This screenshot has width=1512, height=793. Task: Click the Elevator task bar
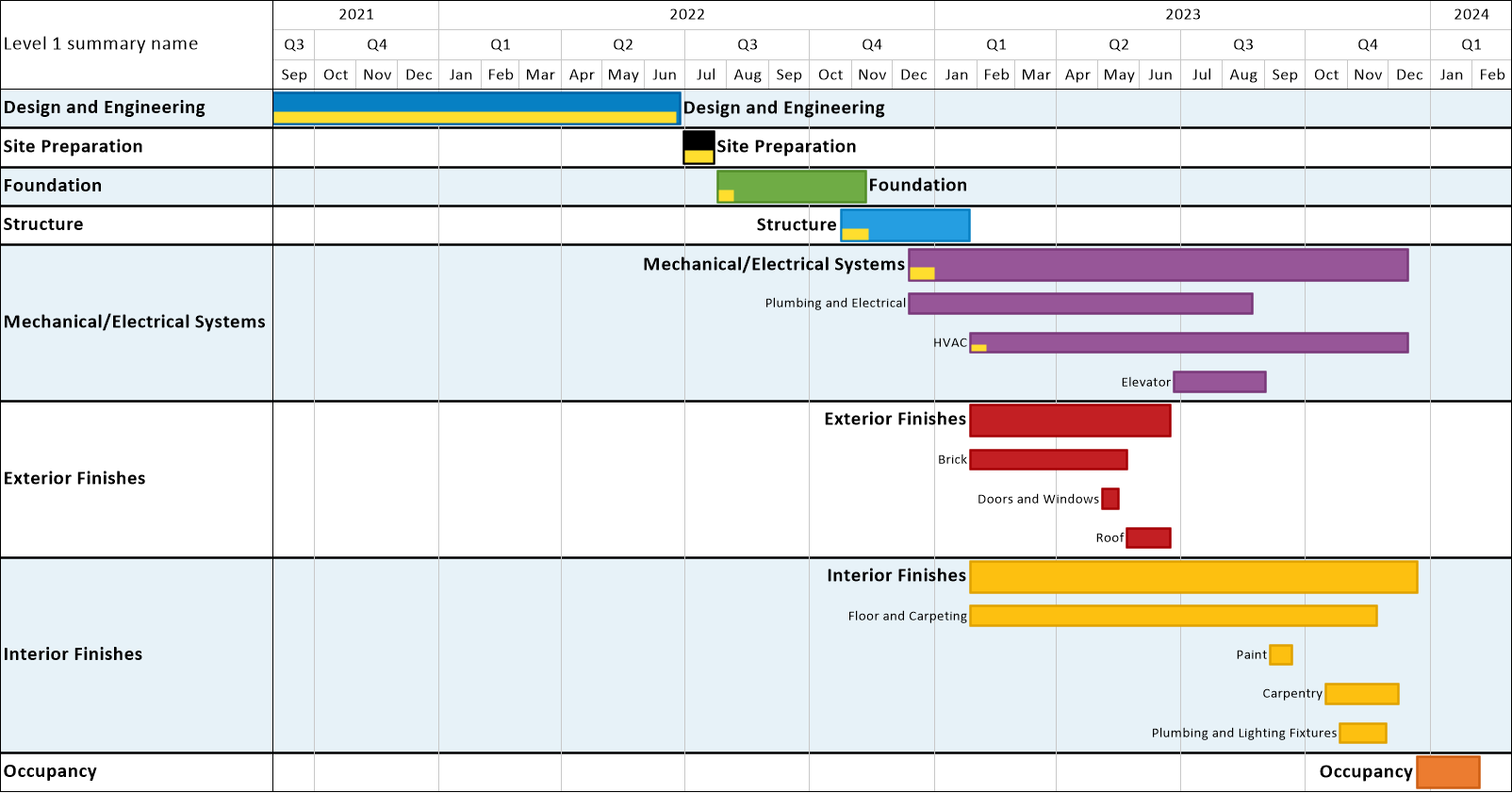click(1220, 382)
